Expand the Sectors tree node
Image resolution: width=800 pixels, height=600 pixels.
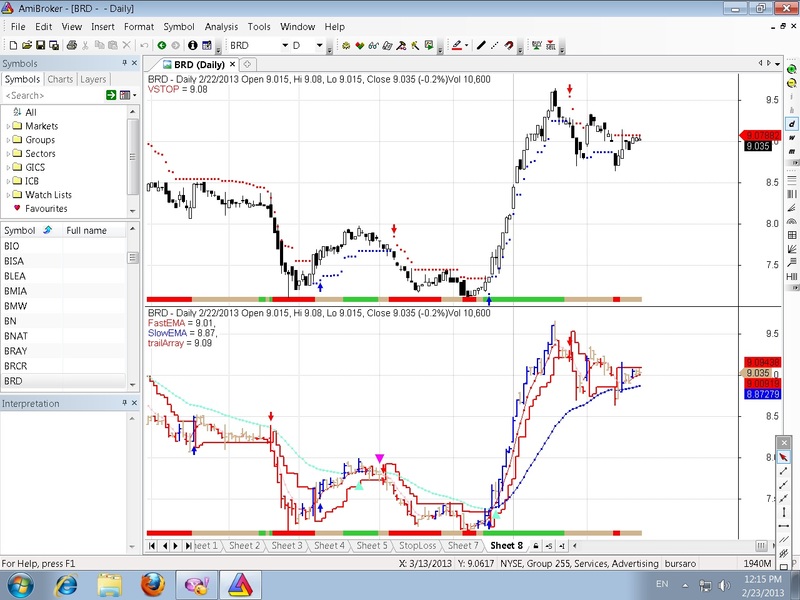8,154
